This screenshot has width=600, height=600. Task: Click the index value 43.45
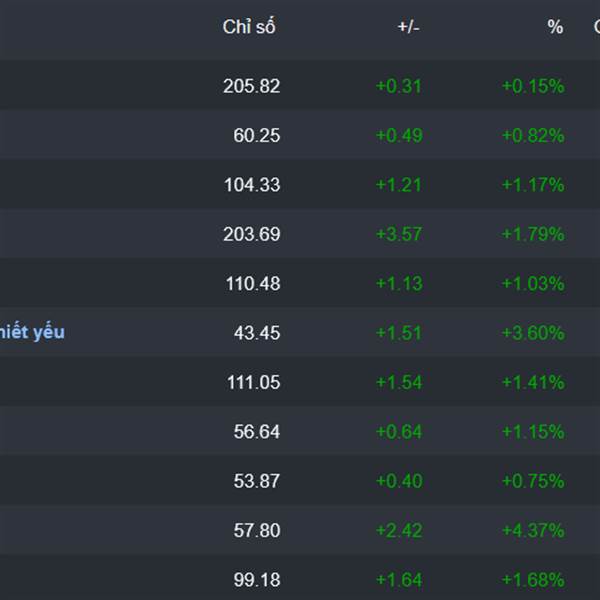coord(258,333)
